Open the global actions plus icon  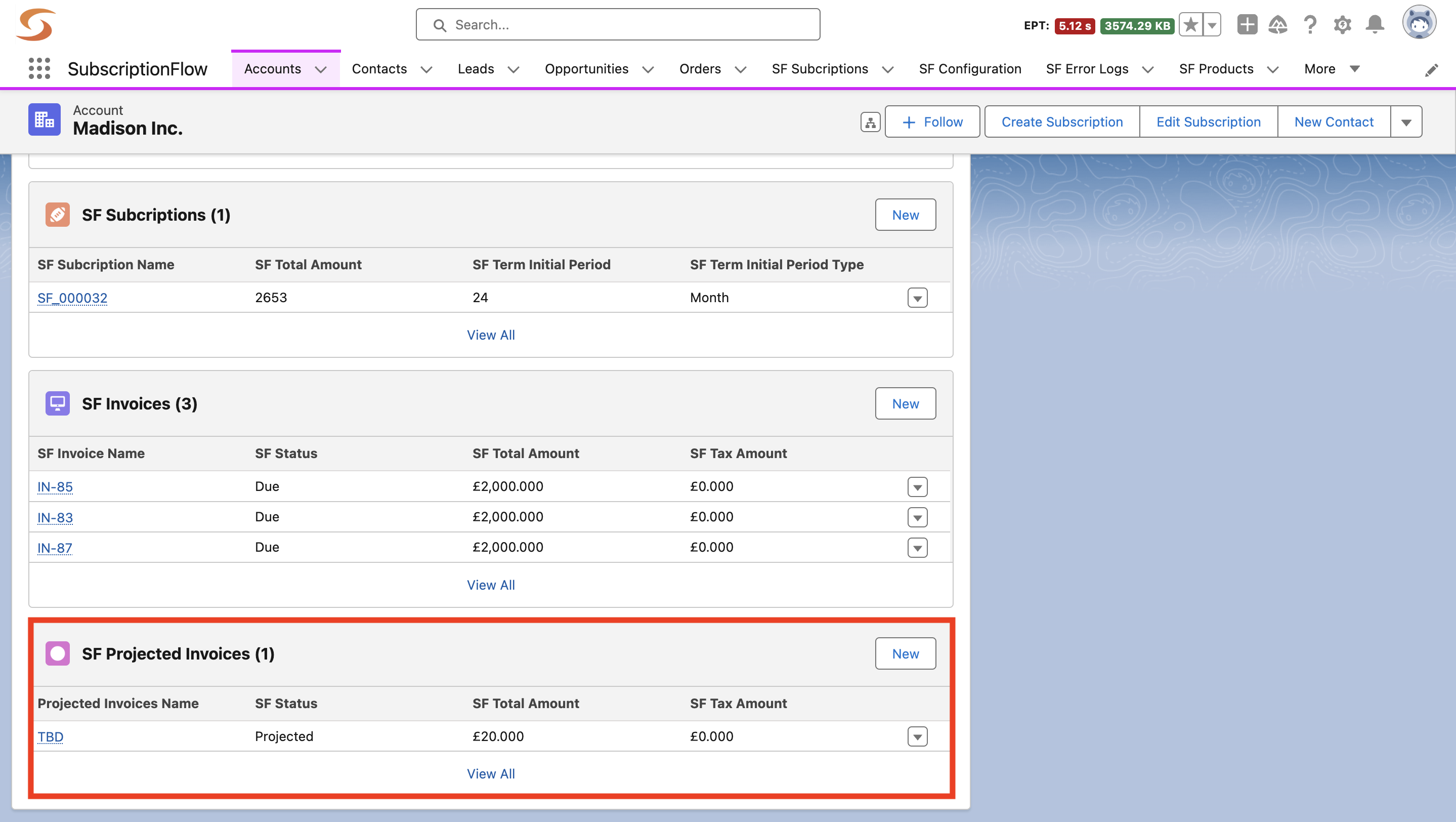click(x=1247, y=25)
